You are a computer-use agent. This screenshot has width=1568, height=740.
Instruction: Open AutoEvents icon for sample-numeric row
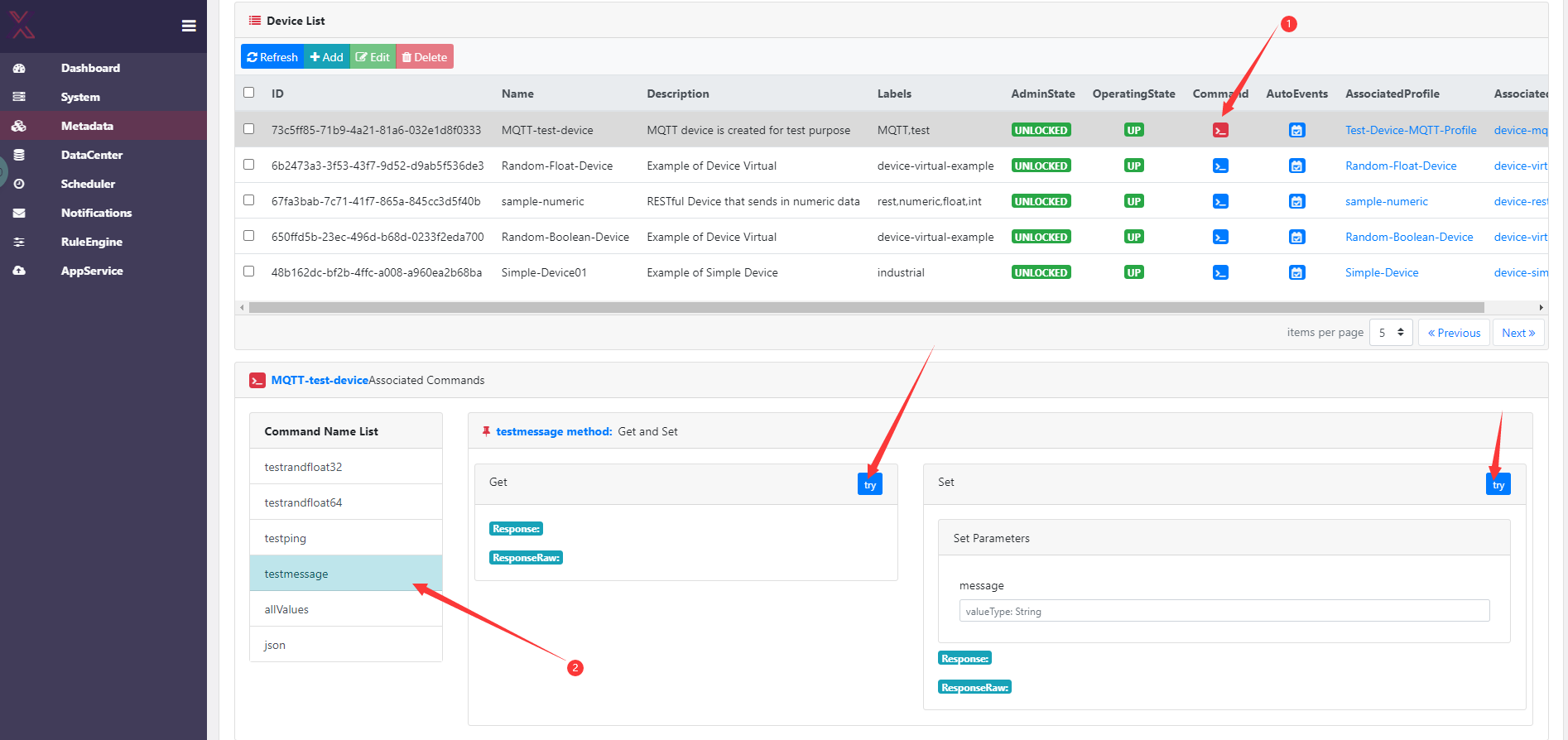(x=1297, y=201)
